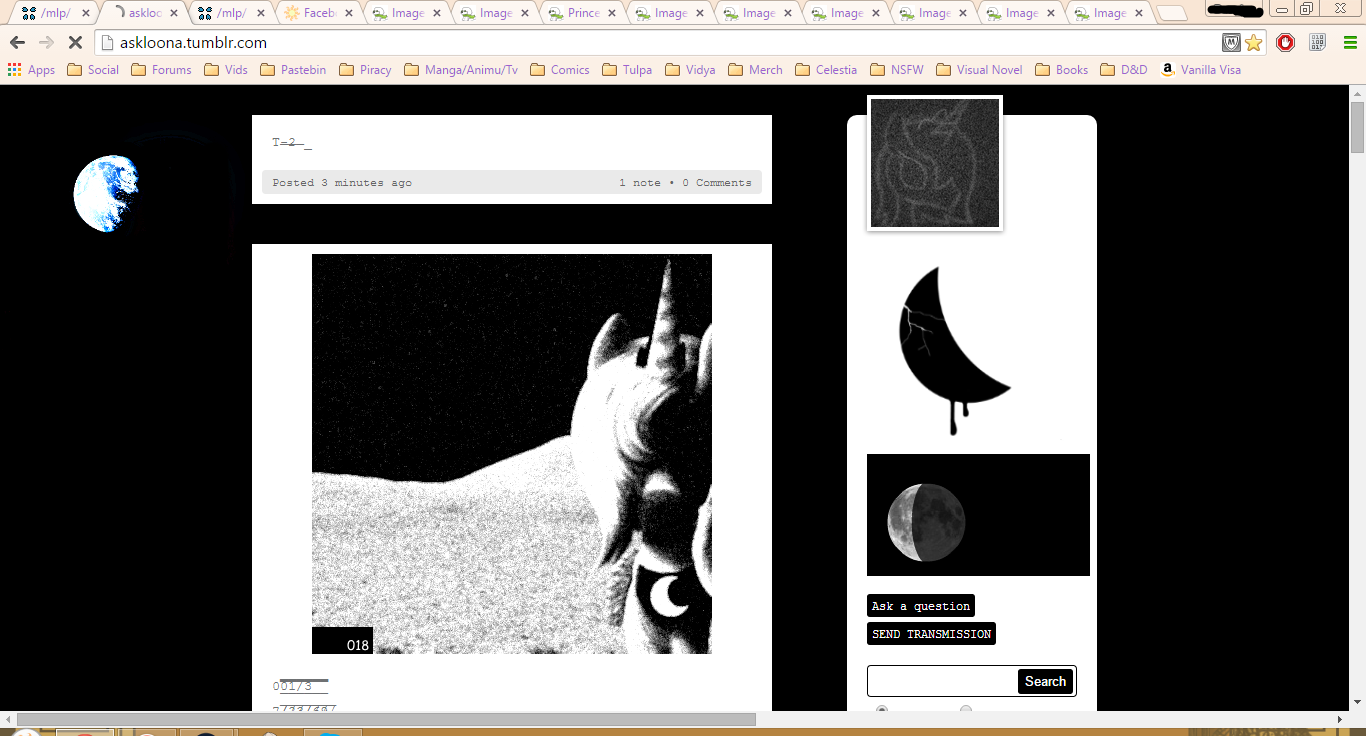Screen dimensions: 1366x736
Task: Click the Search button
Action: (1045, 681)
